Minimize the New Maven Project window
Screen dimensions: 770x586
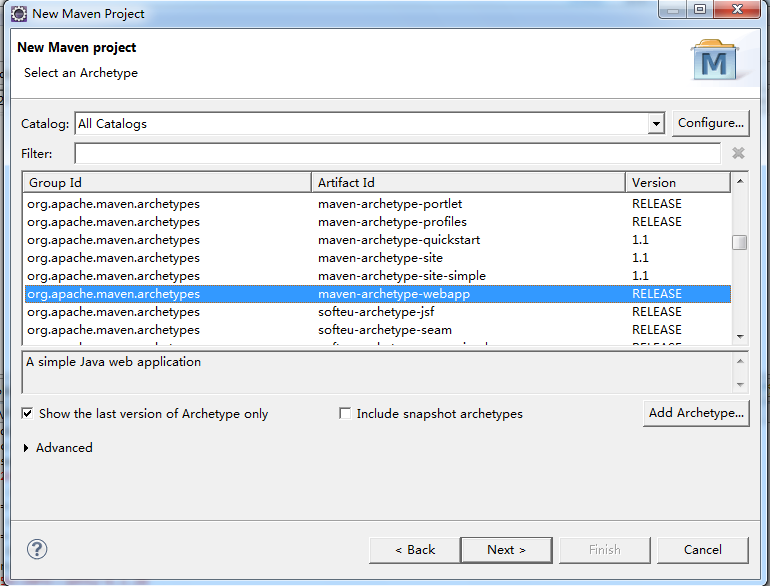(673, 9)
